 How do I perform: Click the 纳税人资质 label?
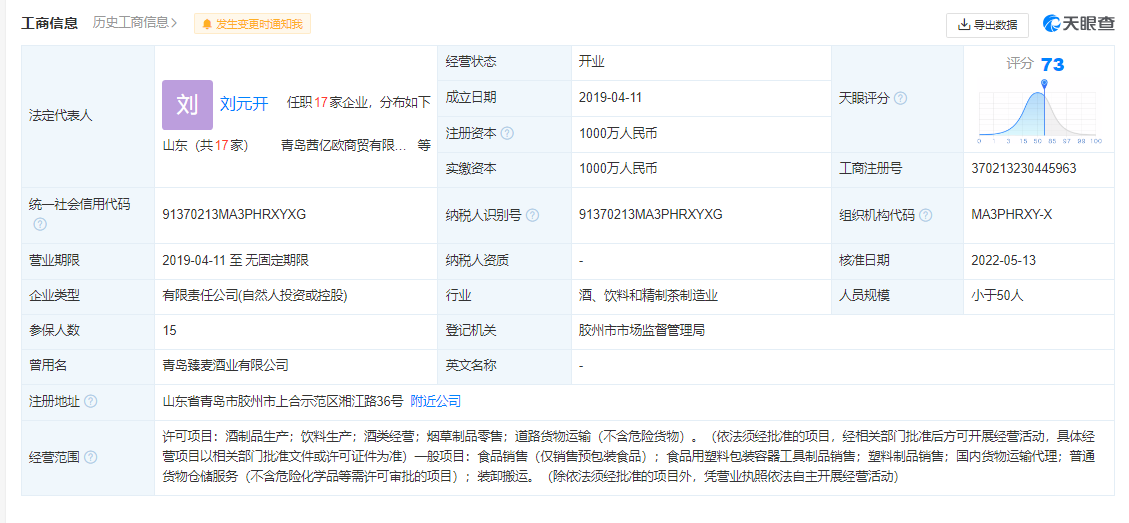pyautogui.click(x=477, y=260)
